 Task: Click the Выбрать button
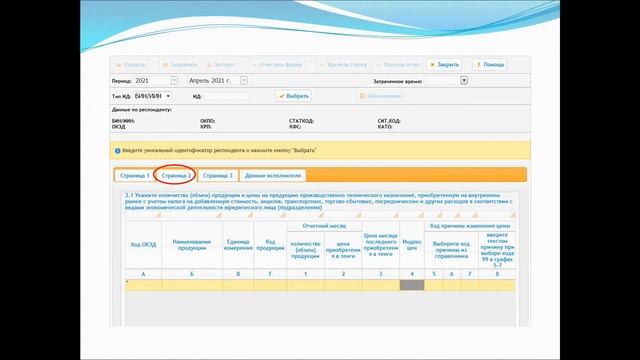293,96
